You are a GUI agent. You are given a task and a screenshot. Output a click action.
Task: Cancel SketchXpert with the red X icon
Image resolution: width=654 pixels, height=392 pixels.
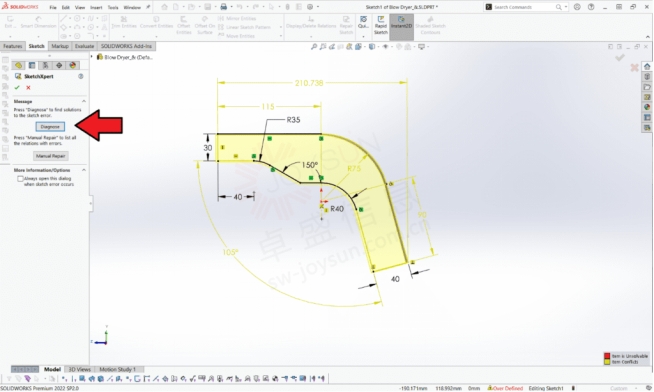pyautogui.click(x=28, y=88)
